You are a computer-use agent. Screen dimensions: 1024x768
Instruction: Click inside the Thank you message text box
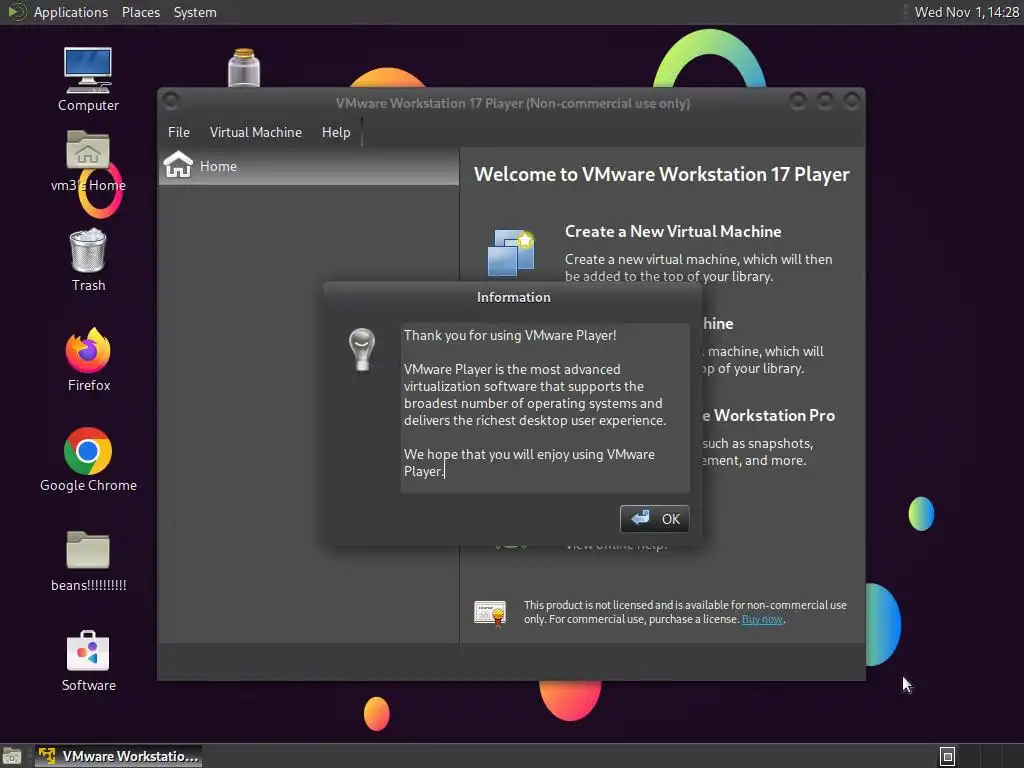545,408
